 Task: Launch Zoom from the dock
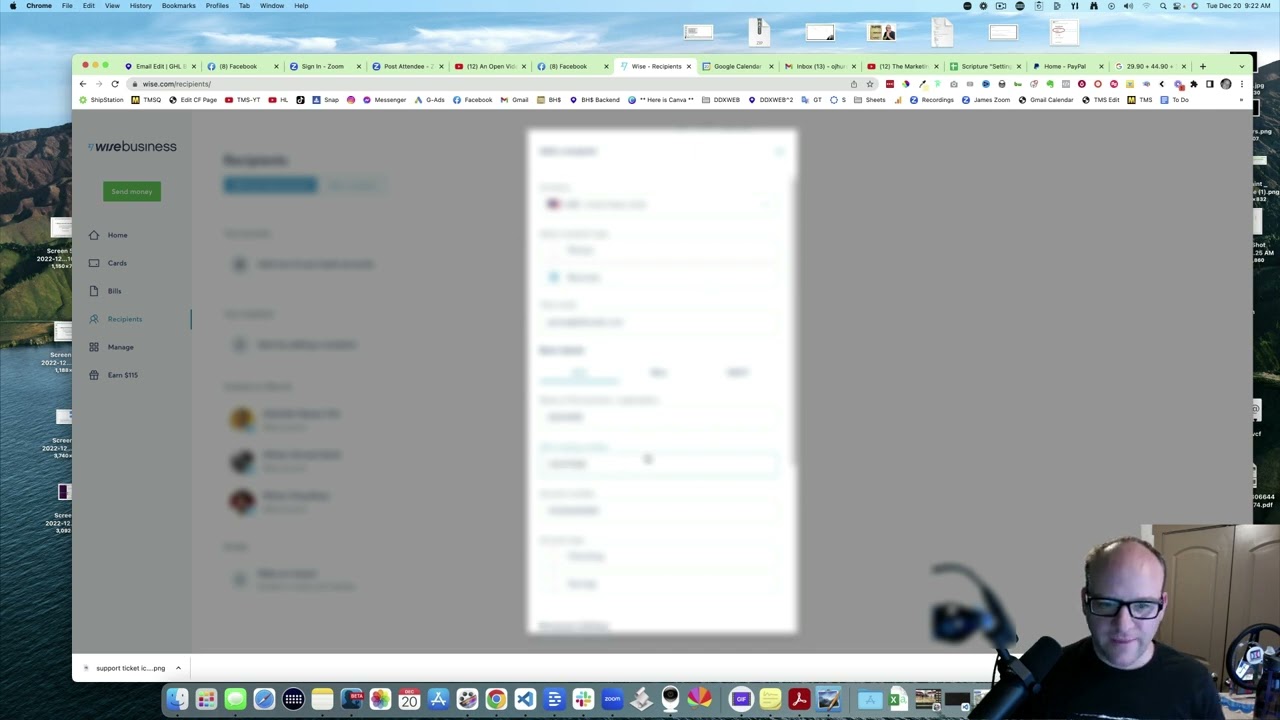pos(612,699)
